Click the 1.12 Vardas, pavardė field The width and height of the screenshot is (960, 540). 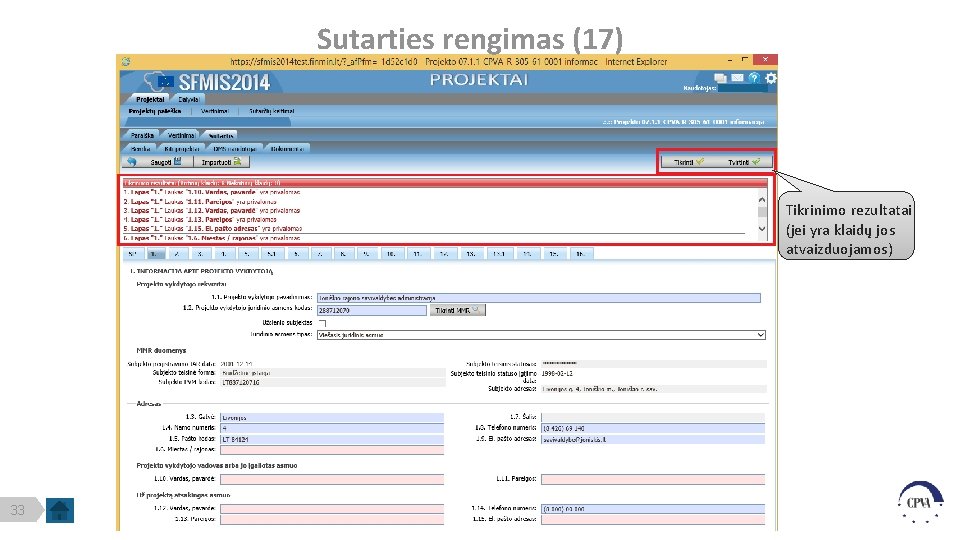pos(332,509)
